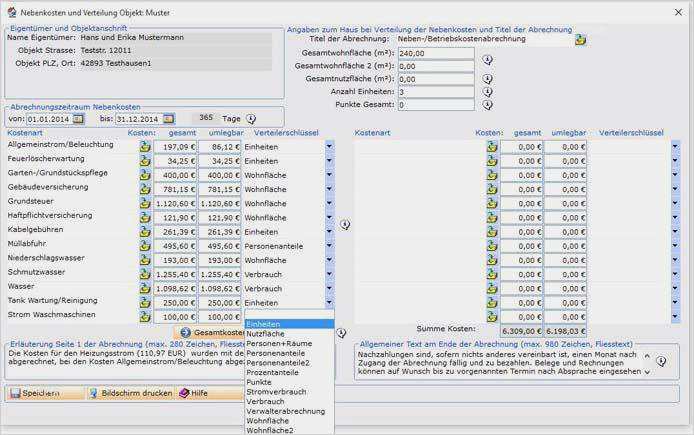Choose Personenanteile2 from the dropdown list
Viewport: 694px width, 435px height.
[289, 363]
